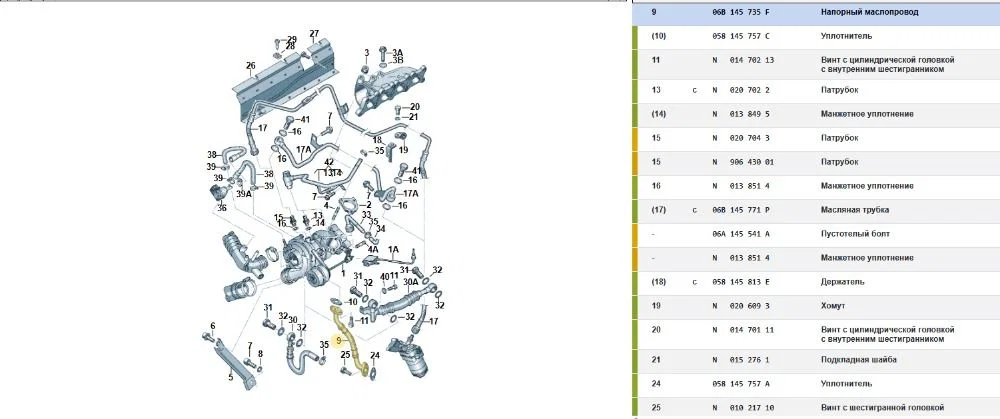This screenshot has width=1000, height=419.
Task: Select 'Держатель' row name
Action: (842, 282)
